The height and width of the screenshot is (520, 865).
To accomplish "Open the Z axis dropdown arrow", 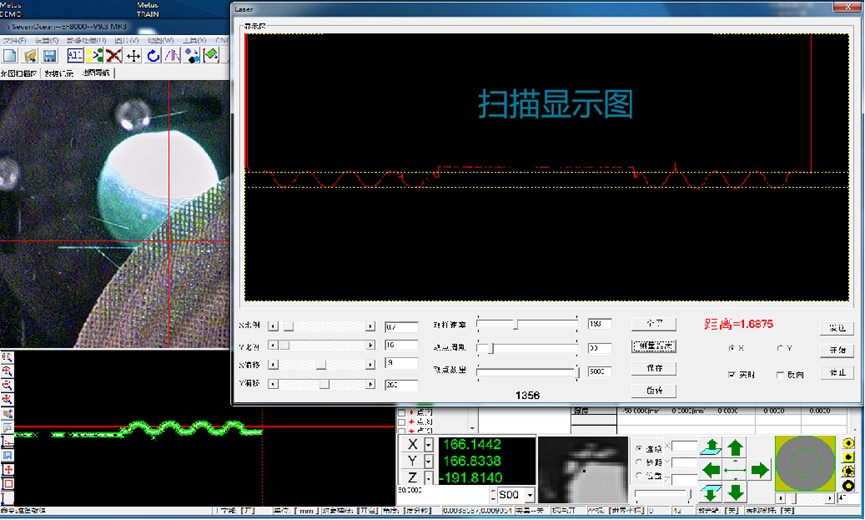I will click(x=428, y=478).
